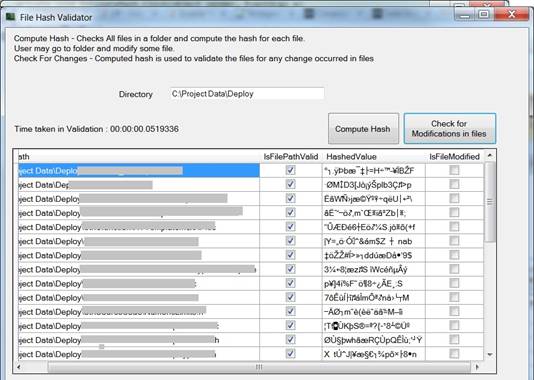Uncheck IsFilePathValid in the highlighted first row

290,170
